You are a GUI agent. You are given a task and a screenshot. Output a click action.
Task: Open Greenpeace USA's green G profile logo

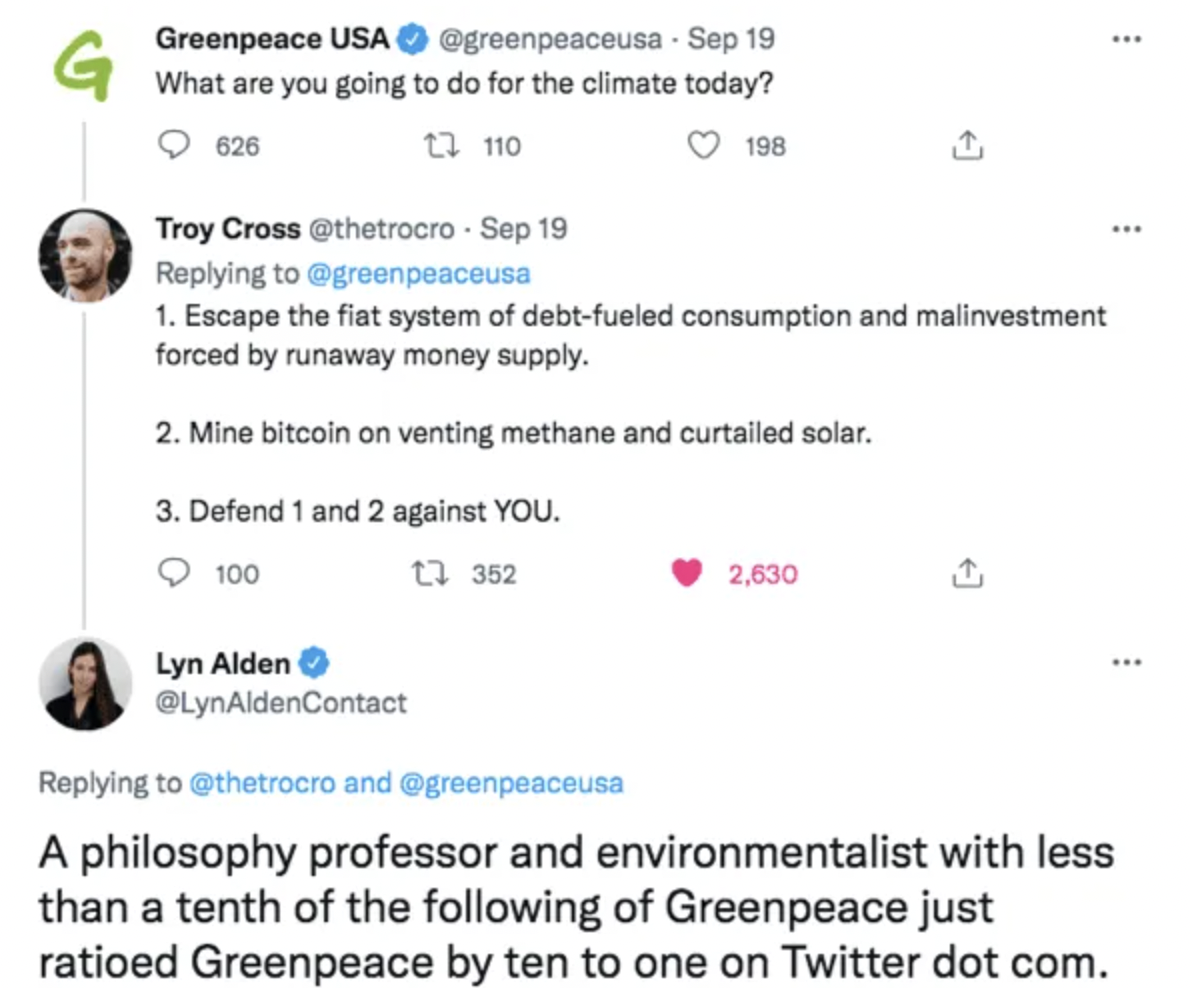pos(81,64)
